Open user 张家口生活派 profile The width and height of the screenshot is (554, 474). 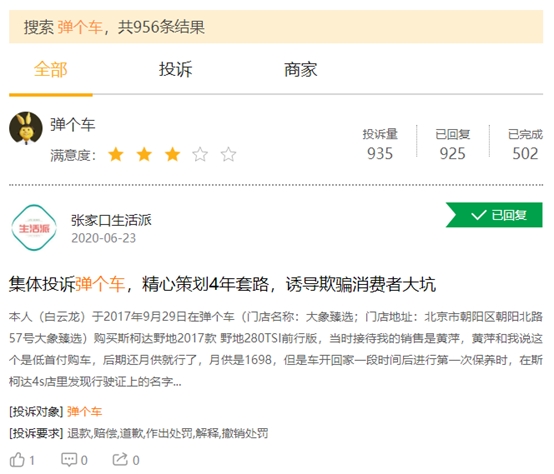point(111,220)
